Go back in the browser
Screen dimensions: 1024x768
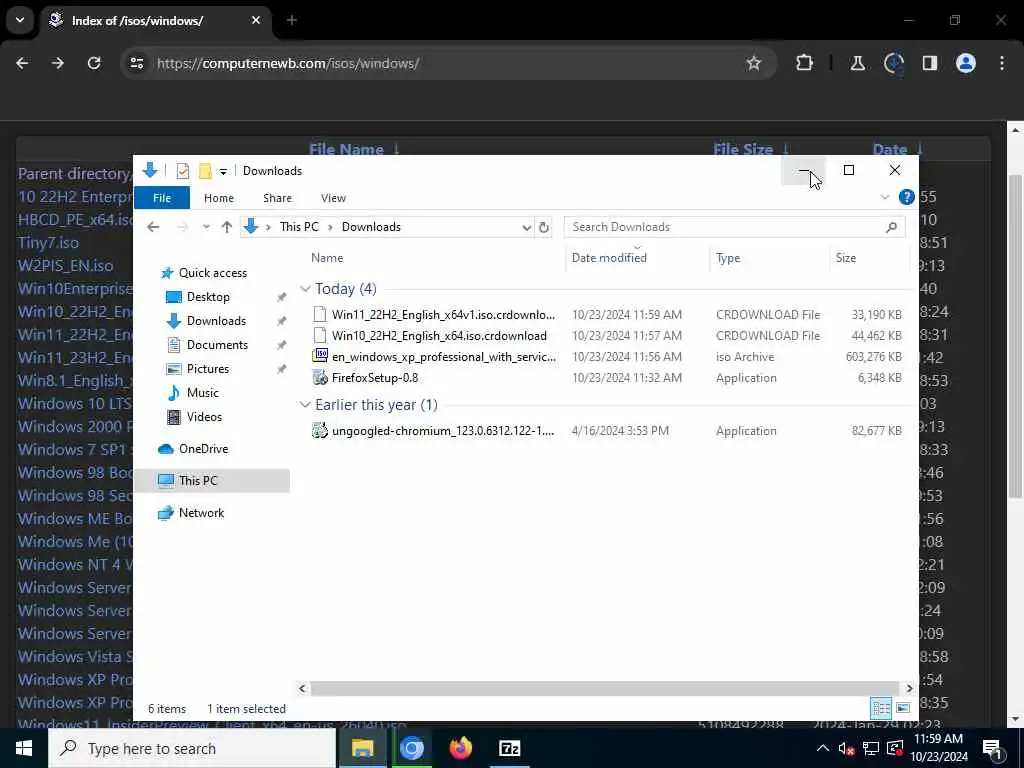[x=22, y=63]
